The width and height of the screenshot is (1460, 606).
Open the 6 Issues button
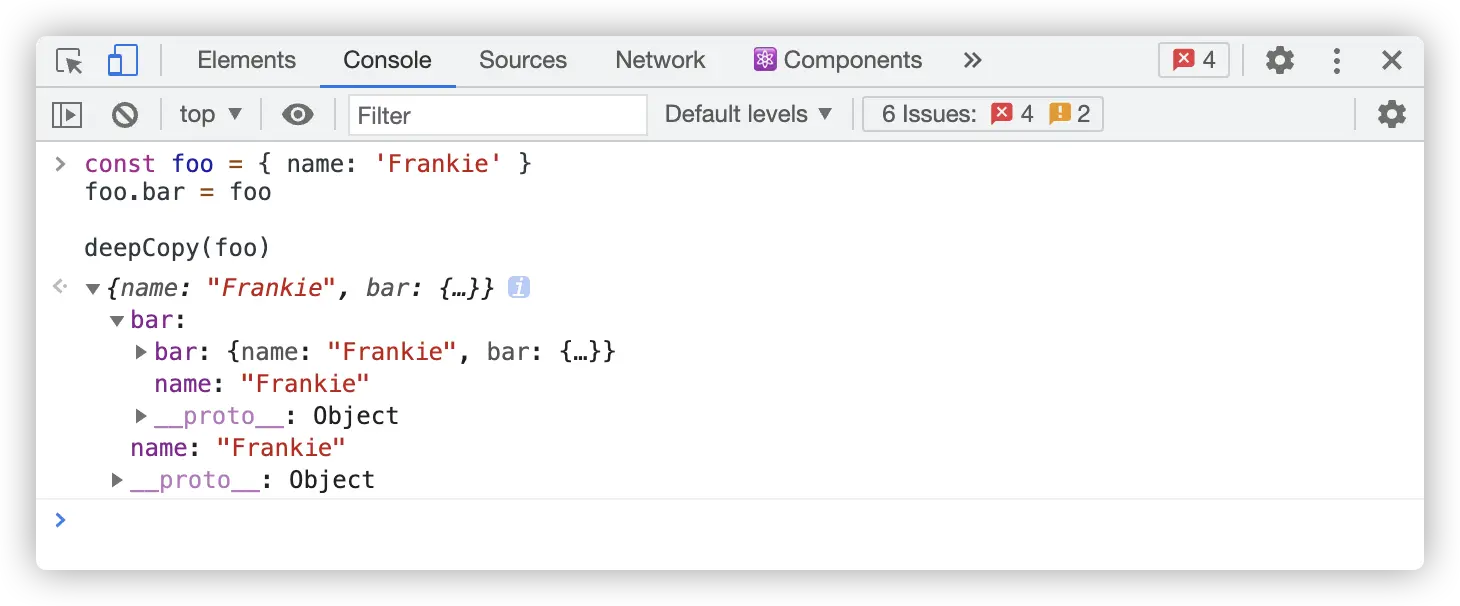[x=983, y=115]
